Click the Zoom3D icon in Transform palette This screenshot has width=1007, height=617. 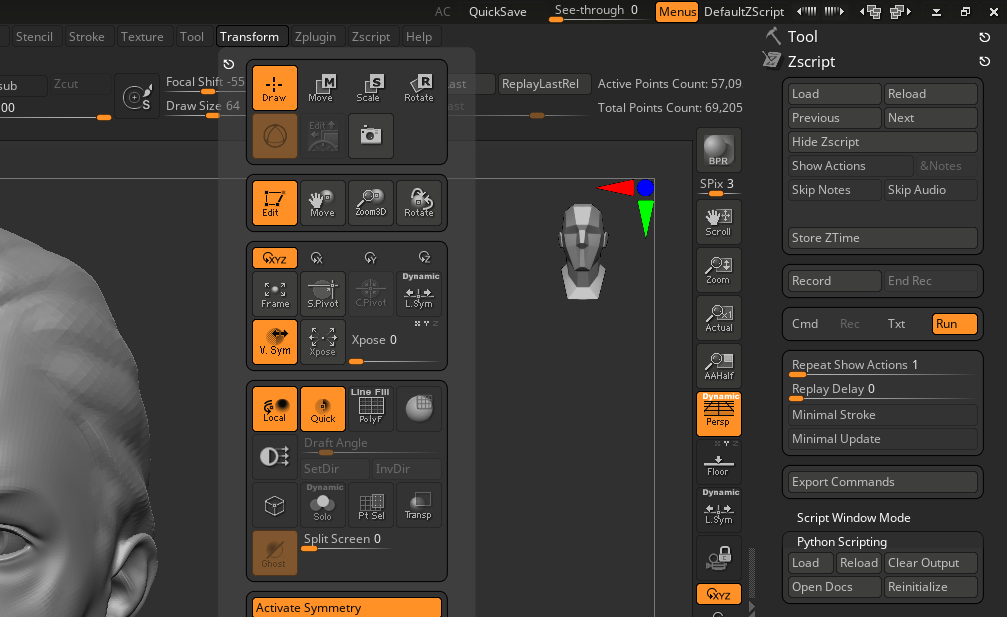tap(371, 203)
